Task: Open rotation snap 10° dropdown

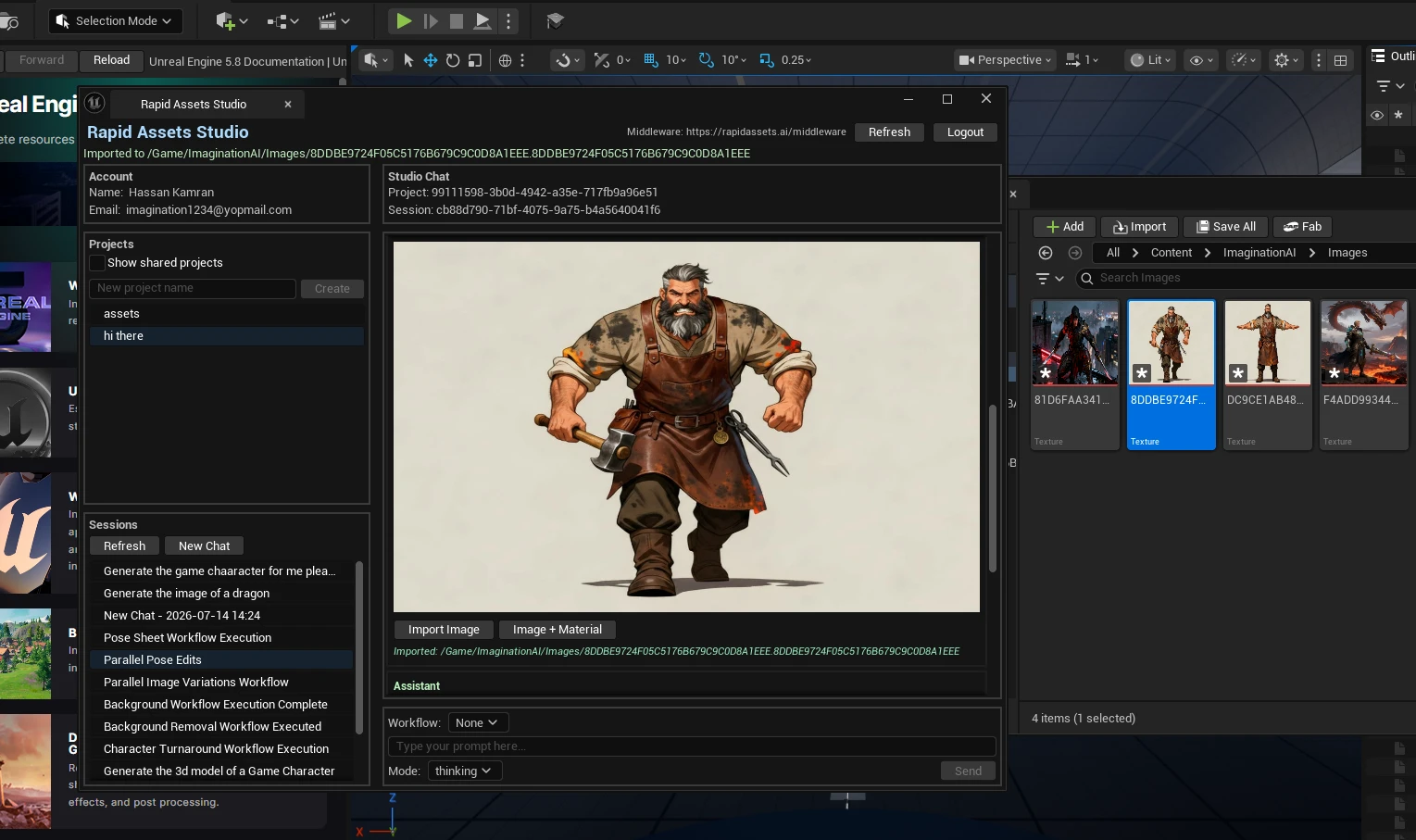Action: 733,60
